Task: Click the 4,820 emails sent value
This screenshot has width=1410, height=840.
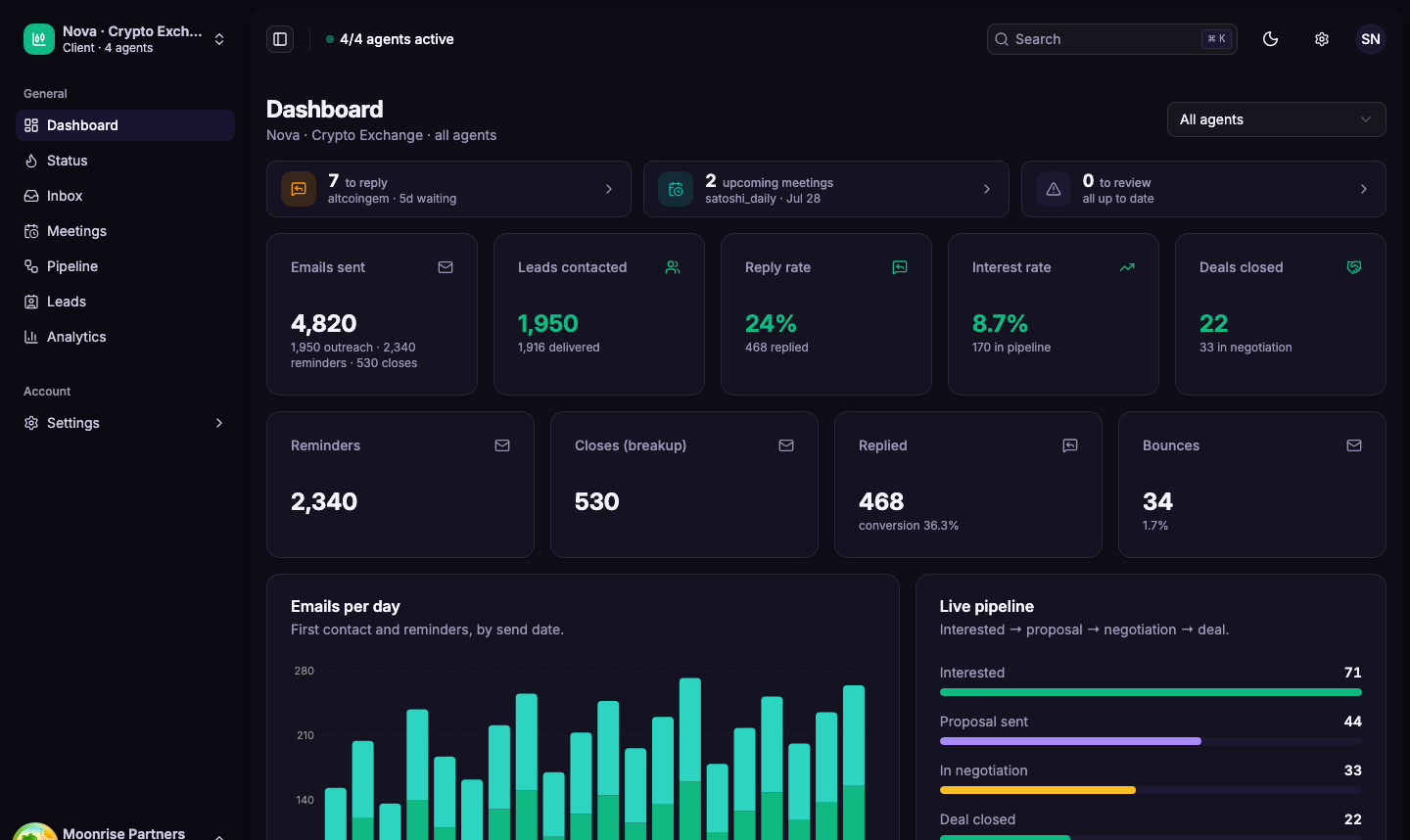Action: 324,323
